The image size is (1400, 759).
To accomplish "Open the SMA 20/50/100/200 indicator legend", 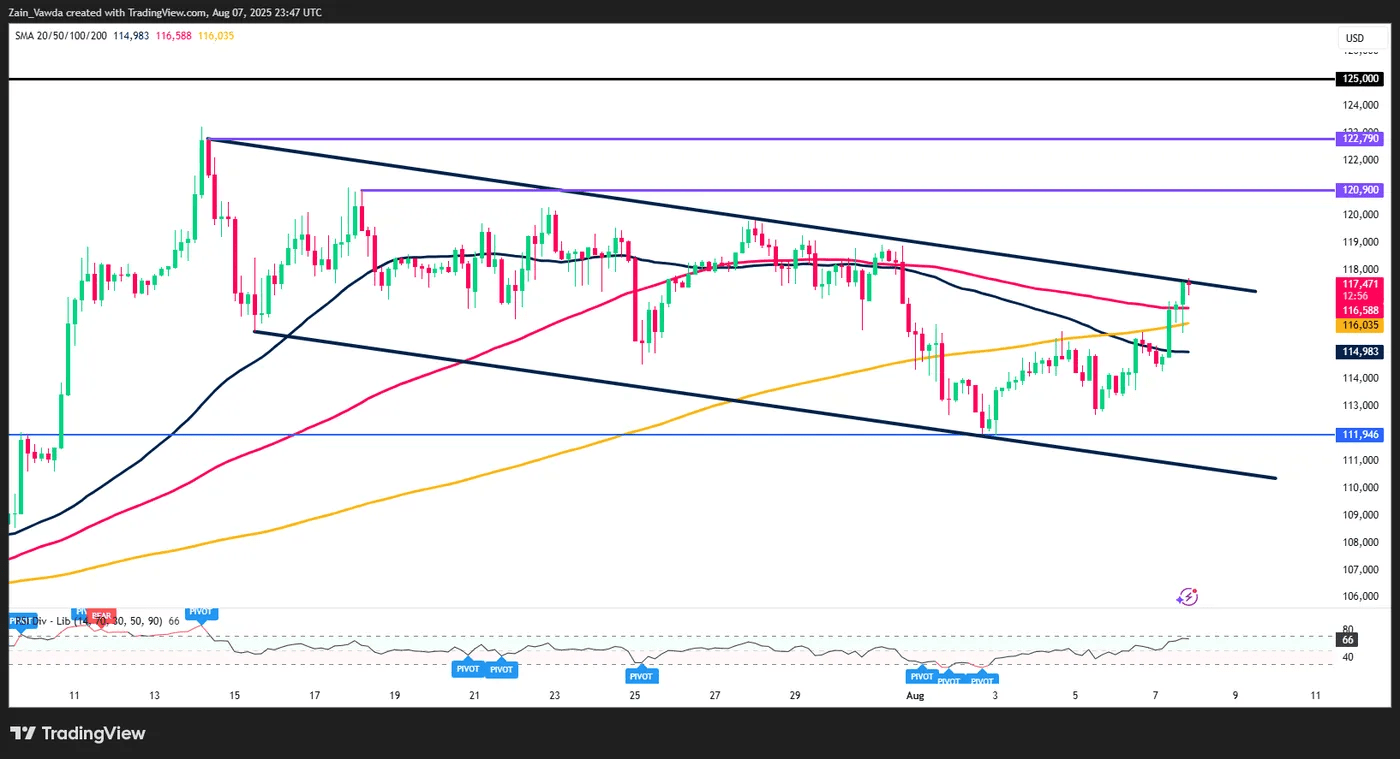I will coord(61,35).
